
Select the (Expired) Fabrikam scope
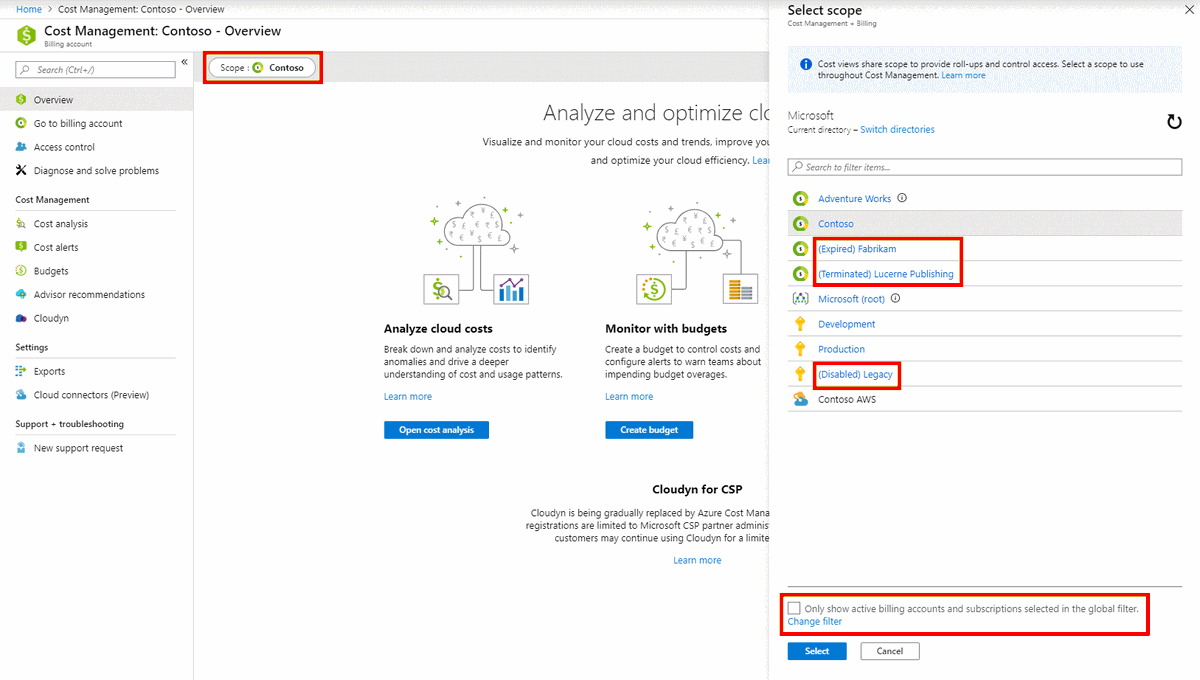(857, 248)
